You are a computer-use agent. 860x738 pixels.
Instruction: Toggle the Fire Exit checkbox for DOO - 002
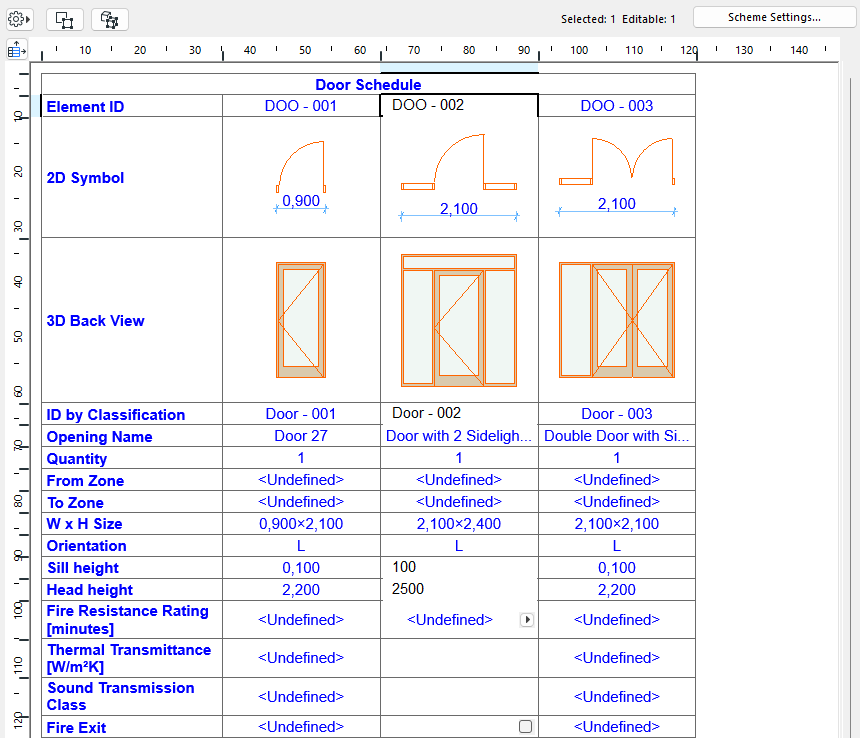coord(526,727)
